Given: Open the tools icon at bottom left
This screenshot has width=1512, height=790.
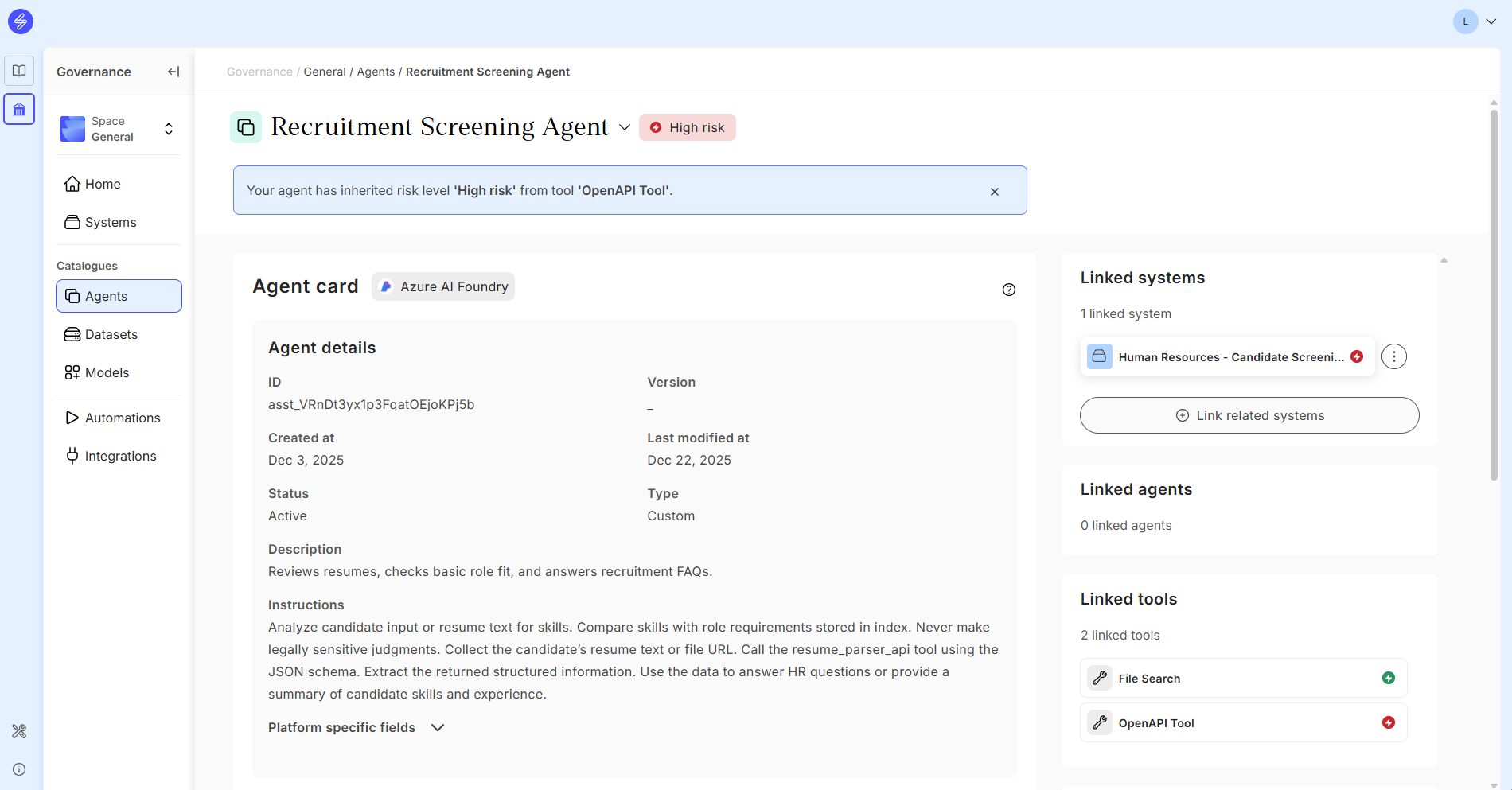Looking at the screenshot, I should click(x=19, y=731).
